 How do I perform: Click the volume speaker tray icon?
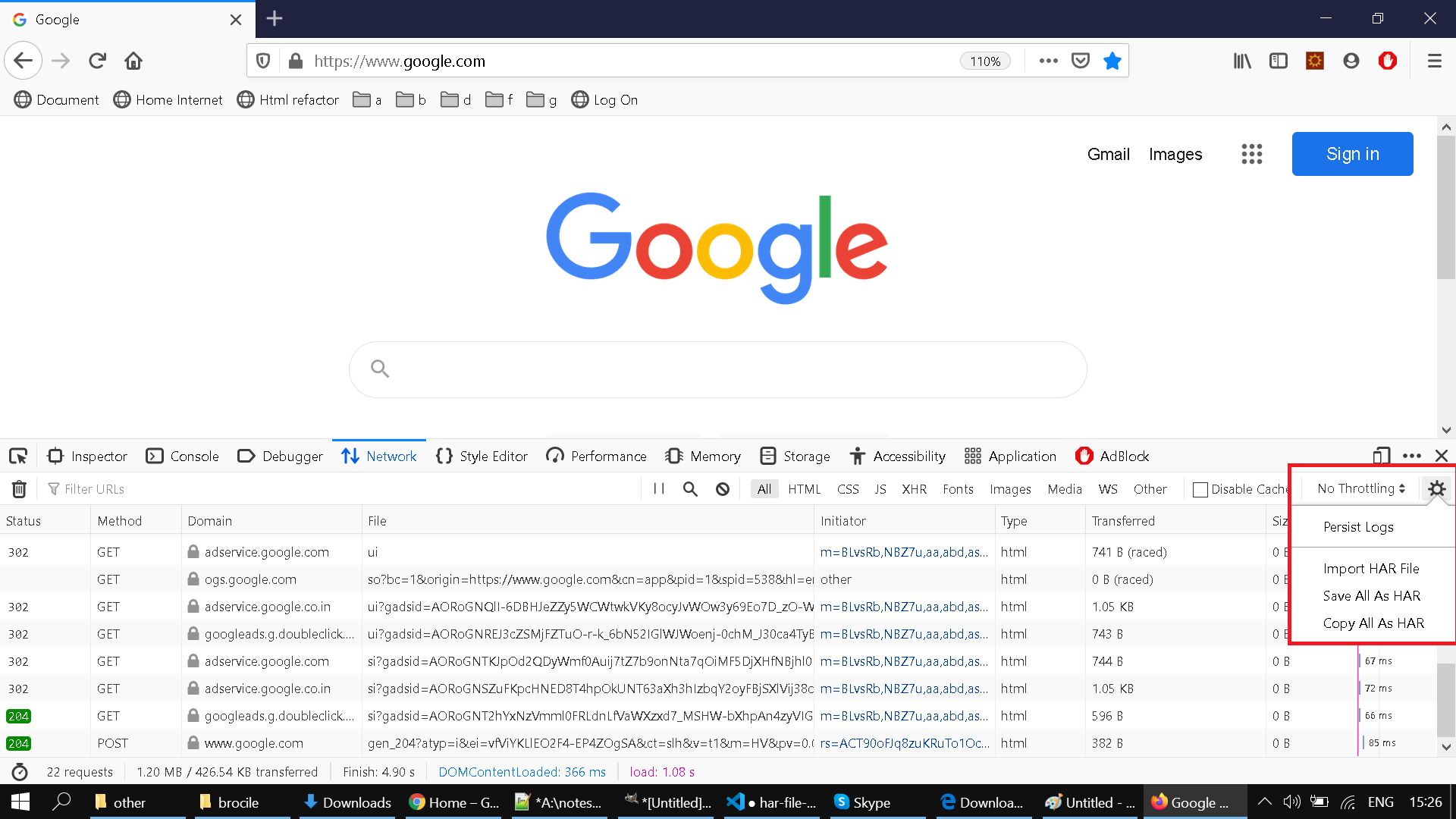1291,802
